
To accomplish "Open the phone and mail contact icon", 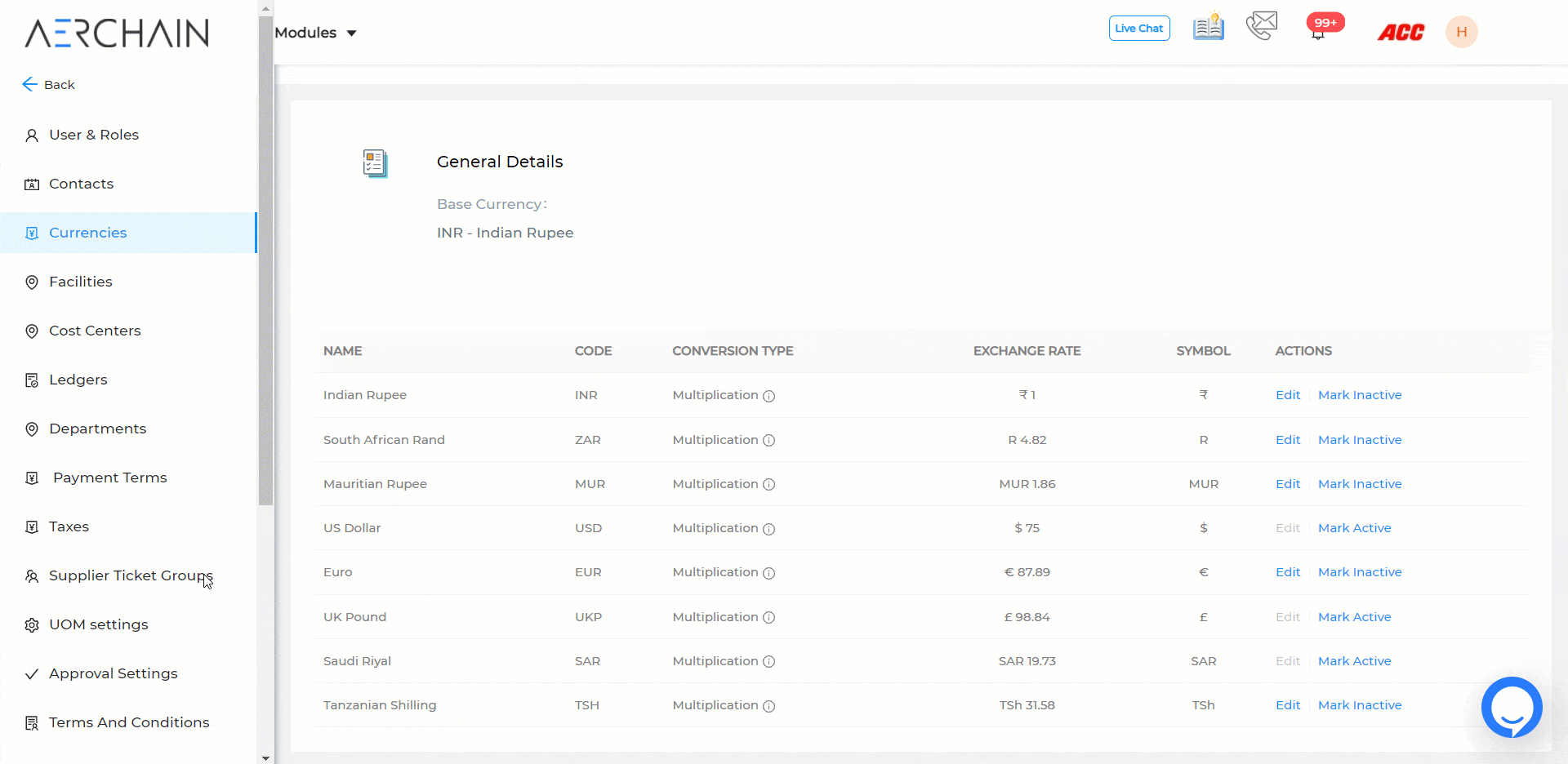I will [x=1262, y=26].
